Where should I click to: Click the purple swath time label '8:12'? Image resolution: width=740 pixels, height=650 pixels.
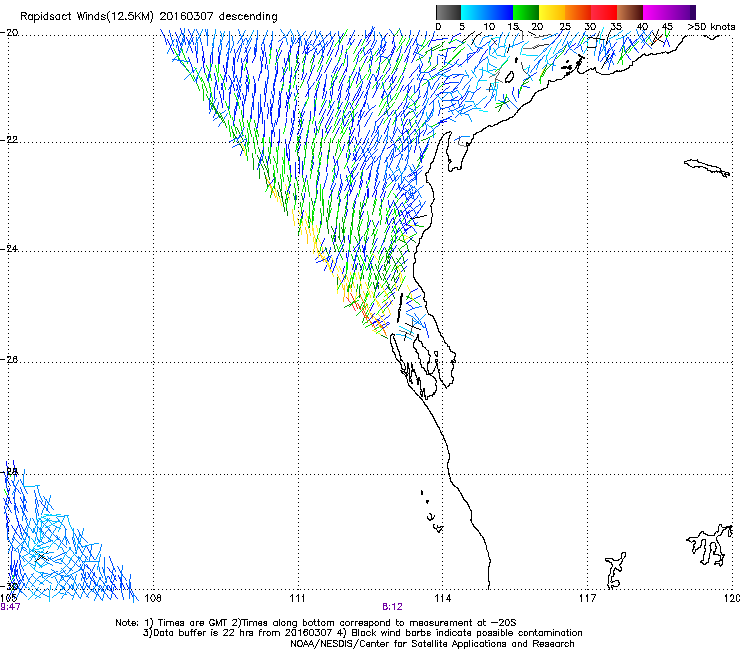pos(392,607)
